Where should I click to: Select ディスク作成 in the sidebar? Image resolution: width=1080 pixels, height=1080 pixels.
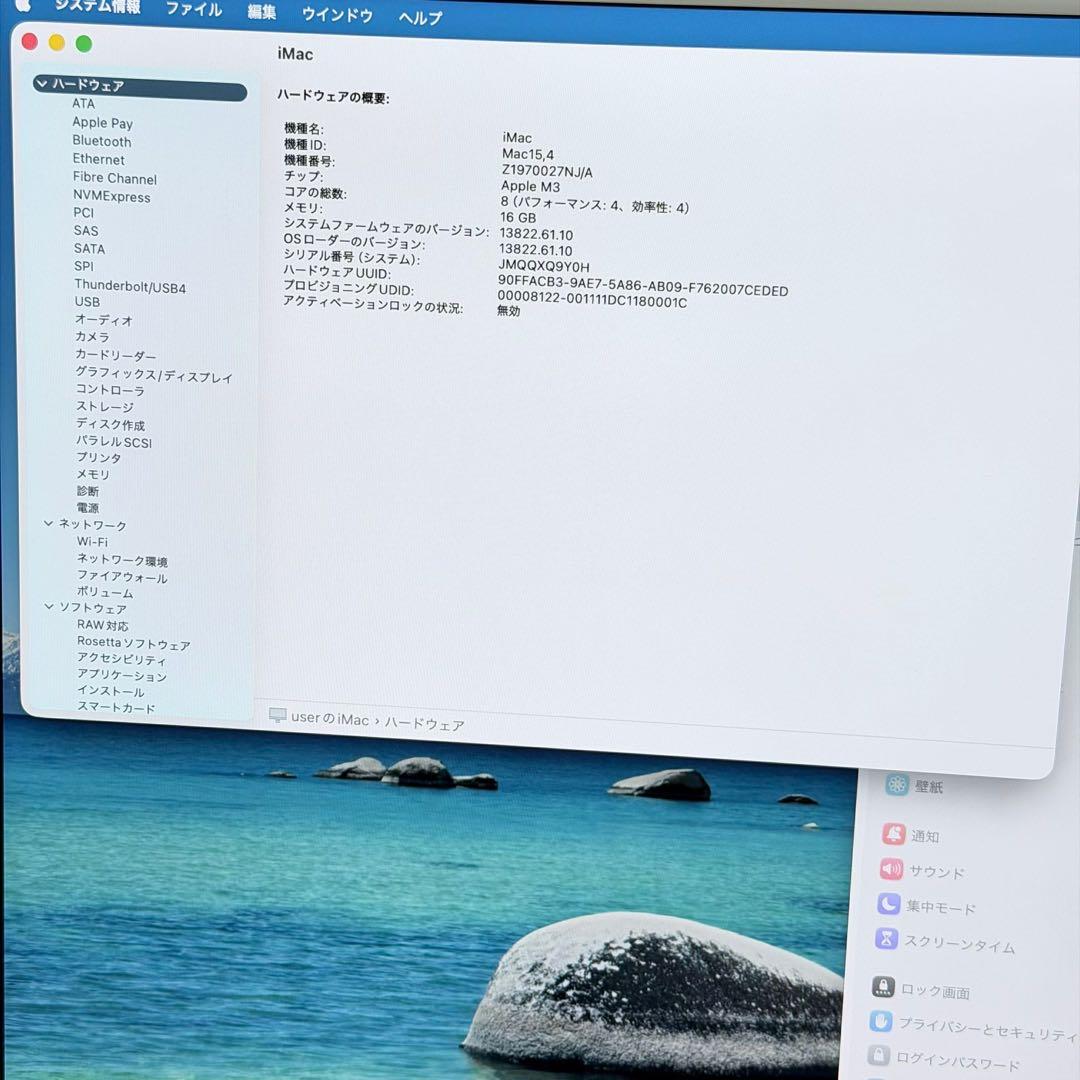coord(110,424)
